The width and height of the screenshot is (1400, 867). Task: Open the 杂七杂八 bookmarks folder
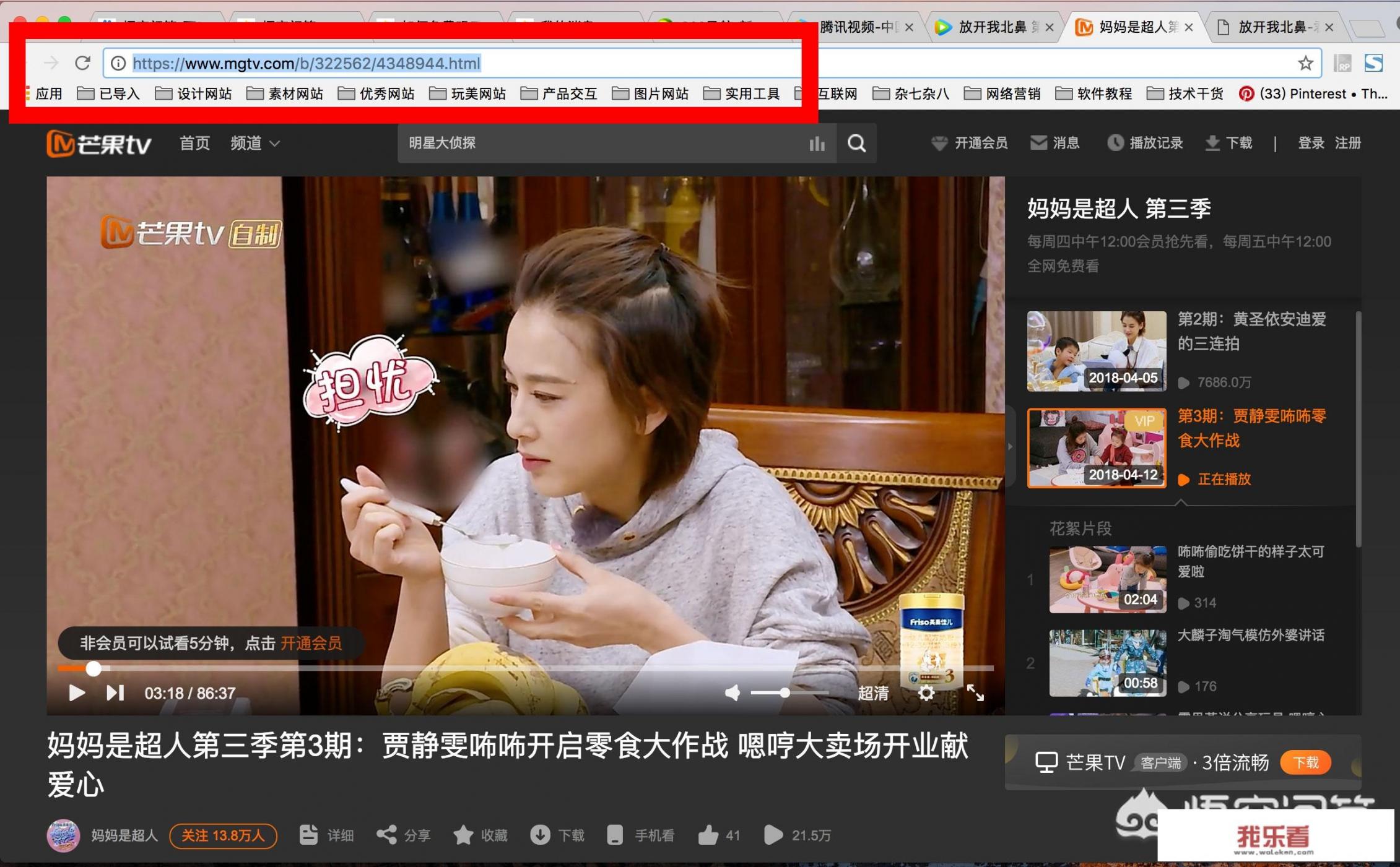[x=910, y=94]
